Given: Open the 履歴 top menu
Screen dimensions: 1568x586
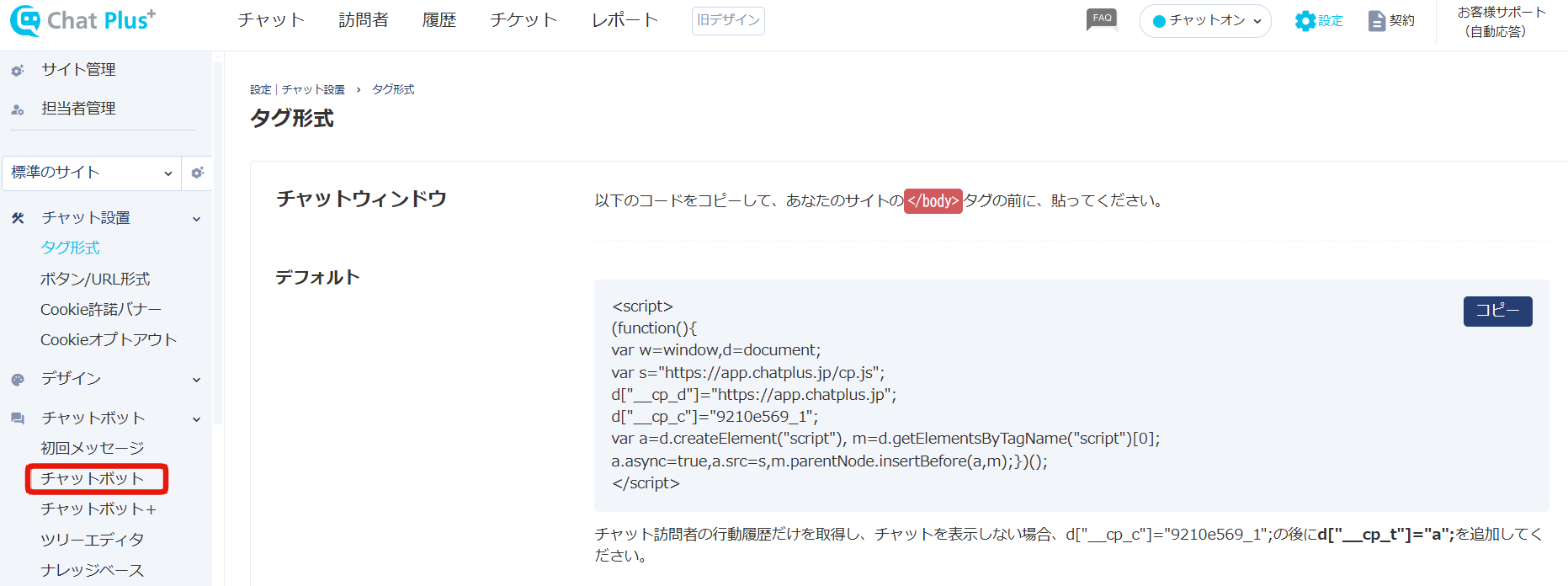Looking at the screenshot, I should pyautogui.click(x=439, y=20).
